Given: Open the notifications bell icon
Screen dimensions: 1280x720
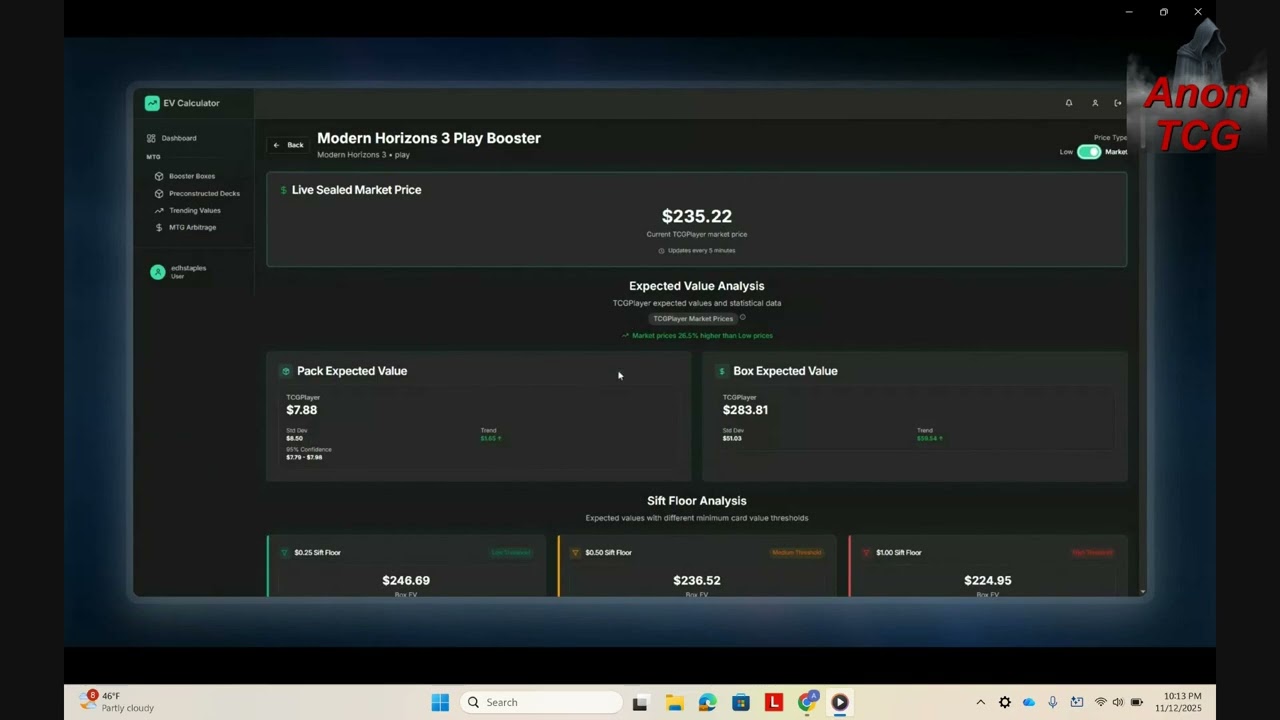Looking at the screenshot, I should pyautogui.click(x=1069, y=103).
